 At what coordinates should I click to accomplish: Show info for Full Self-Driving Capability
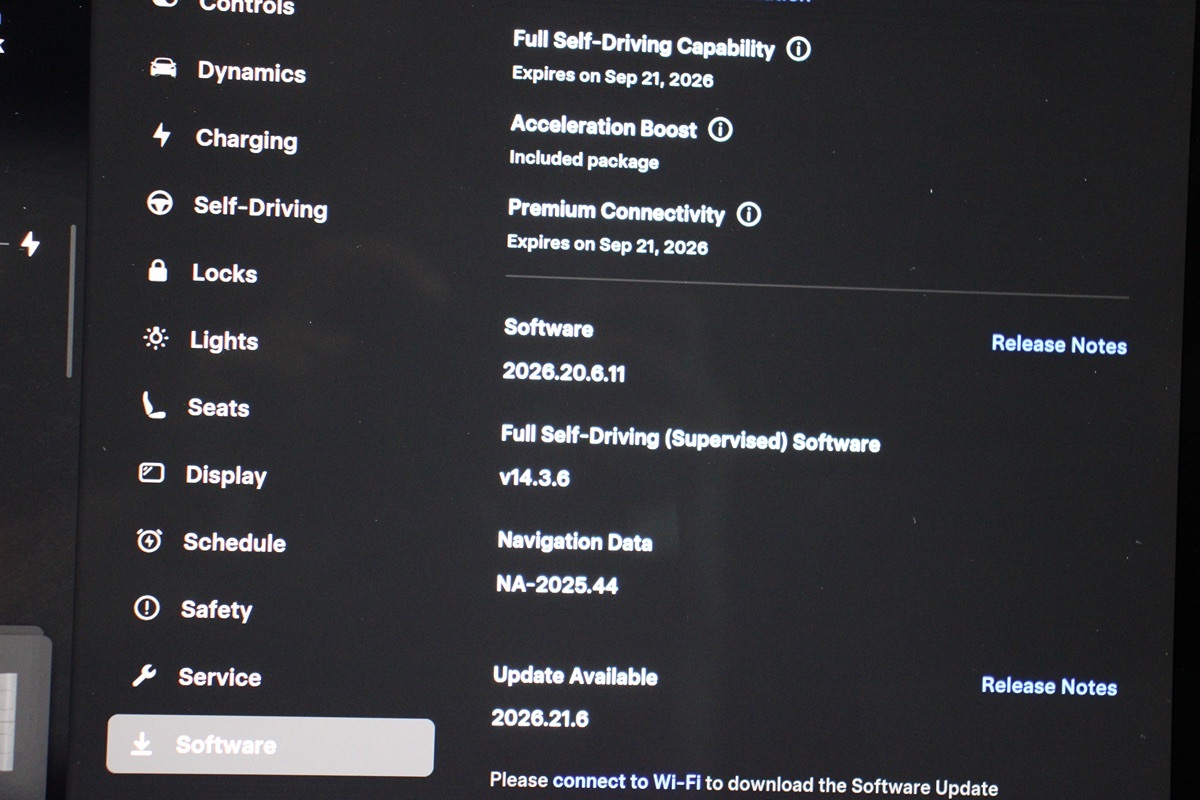[x=798, y=48]
